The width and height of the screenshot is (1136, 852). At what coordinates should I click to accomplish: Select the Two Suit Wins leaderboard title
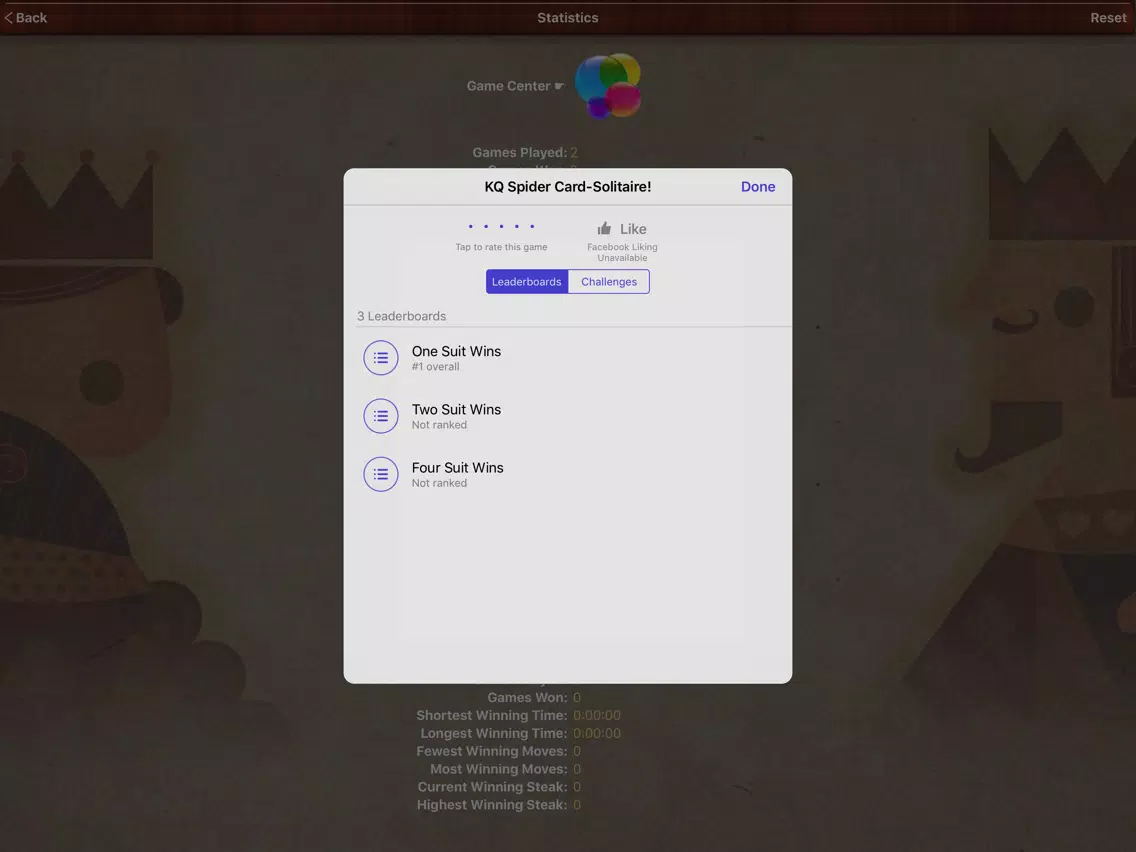pyautogui.click(x=456, y=409)
